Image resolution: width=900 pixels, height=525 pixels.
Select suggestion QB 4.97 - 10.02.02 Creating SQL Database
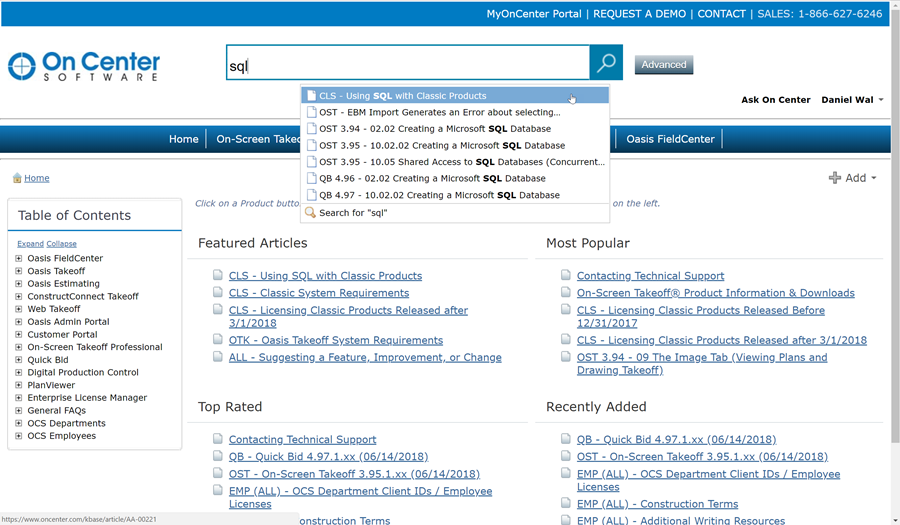coord(455,195)
